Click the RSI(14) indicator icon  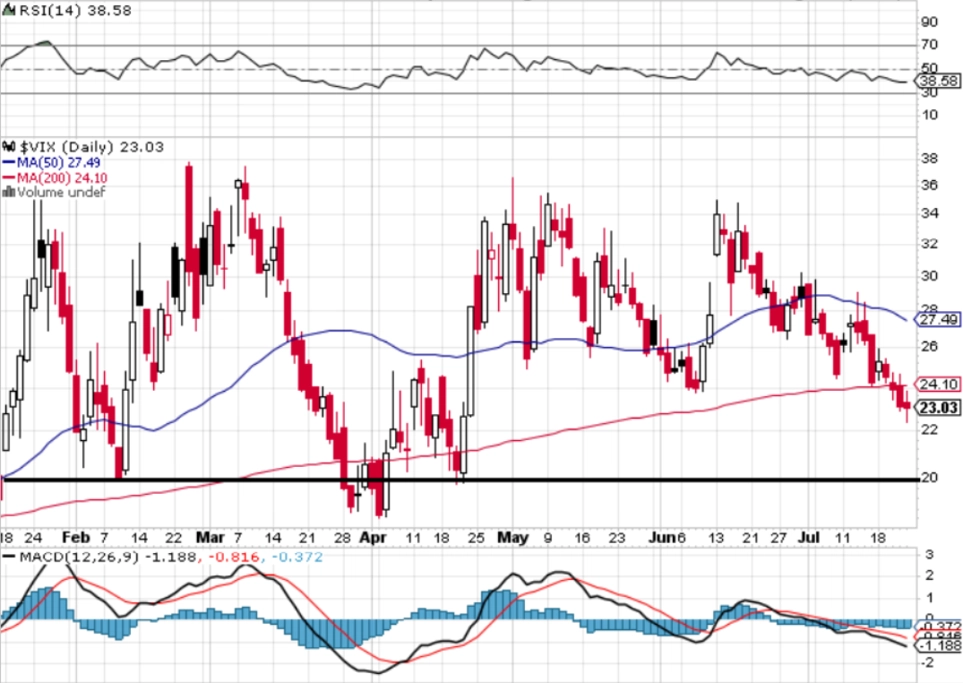coord(9,10)
